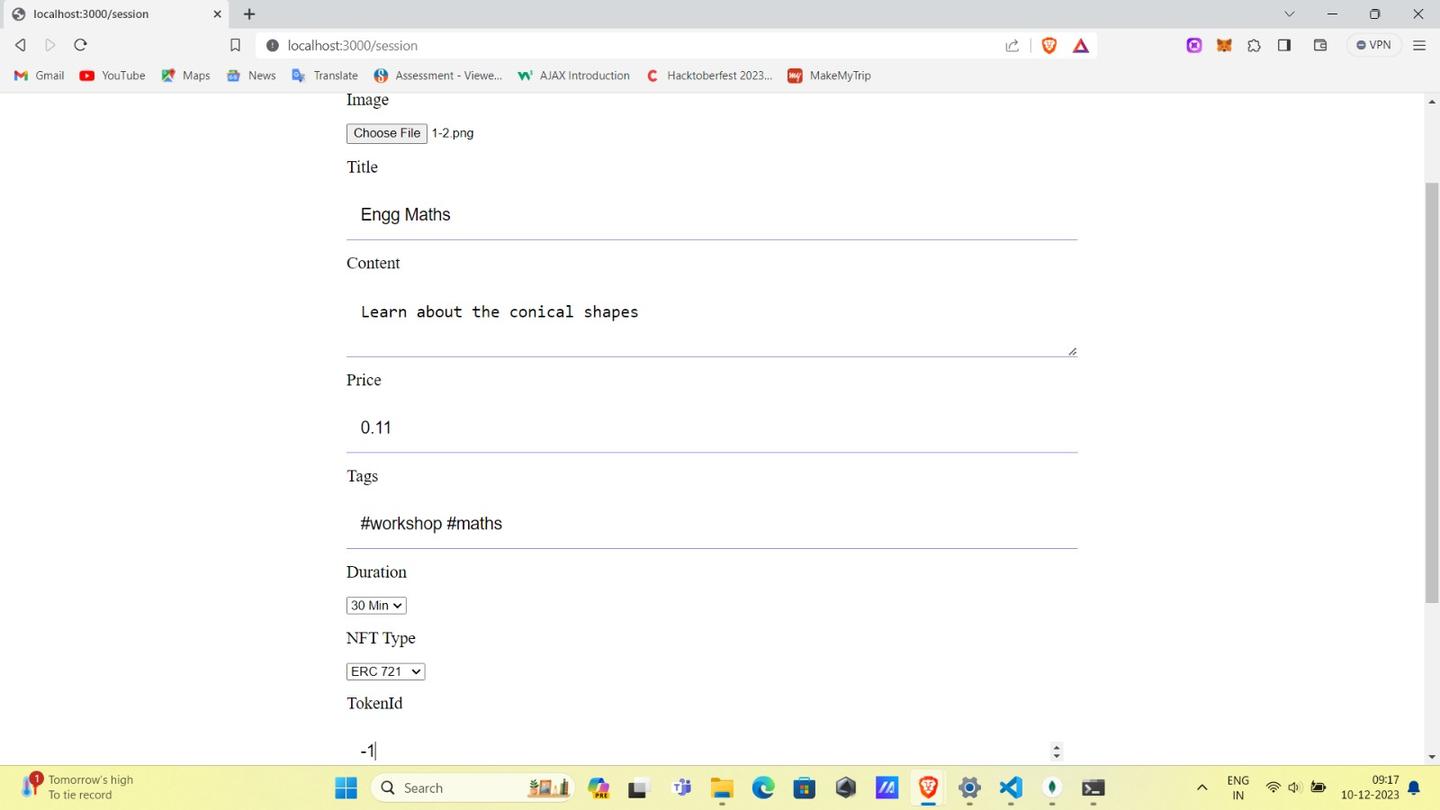Image resolution: width=1440 pixels, height=810 pixels.
Task: Open File Explorer from the taskbar
Action: tap(722, 788)
